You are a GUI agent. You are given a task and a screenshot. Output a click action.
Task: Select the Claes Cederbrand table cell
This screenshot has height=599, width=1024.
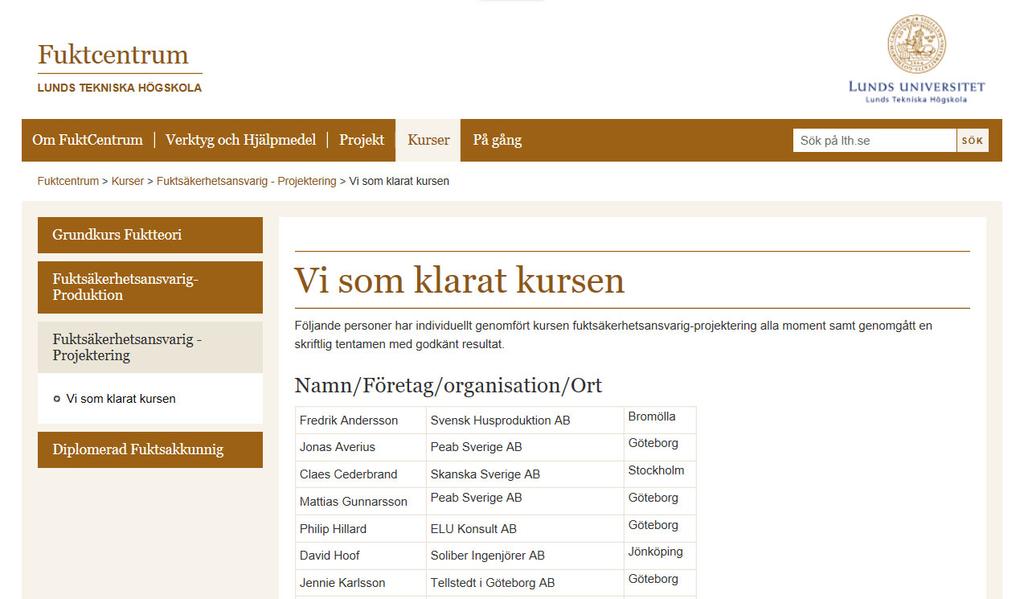click(x=360, y=474)
